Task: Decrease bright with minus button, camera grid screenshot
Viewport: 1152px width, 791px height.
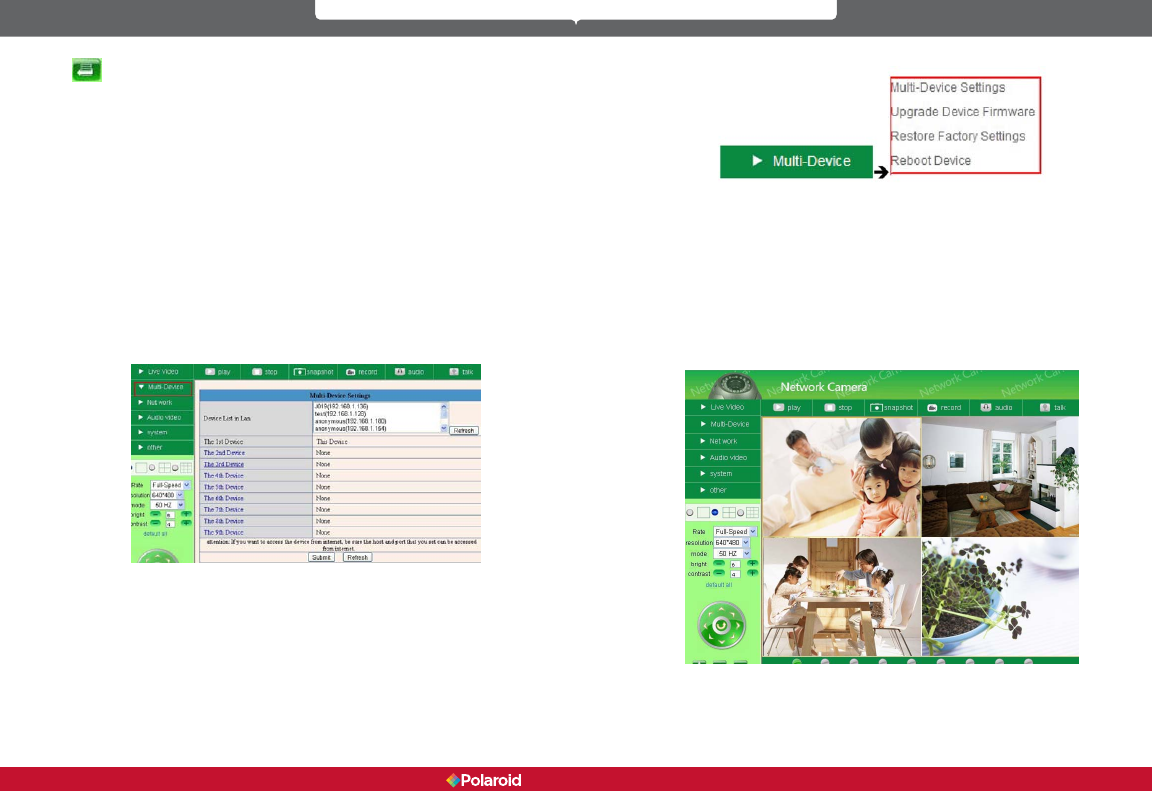Action: 719,563
